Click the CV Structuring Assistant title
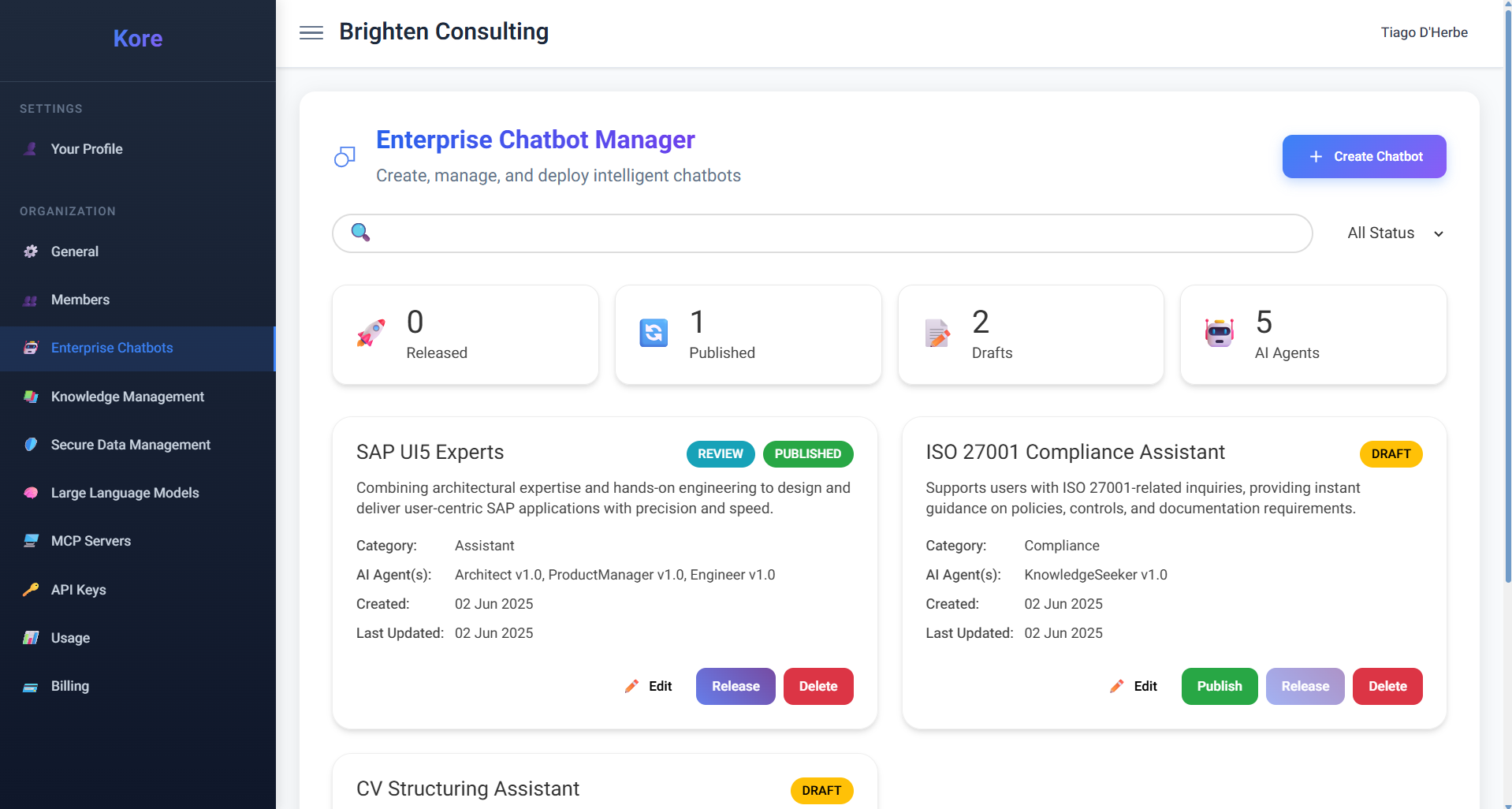Image resolution: width=1512 pixels, height=809 pixels. coord(467,788)
